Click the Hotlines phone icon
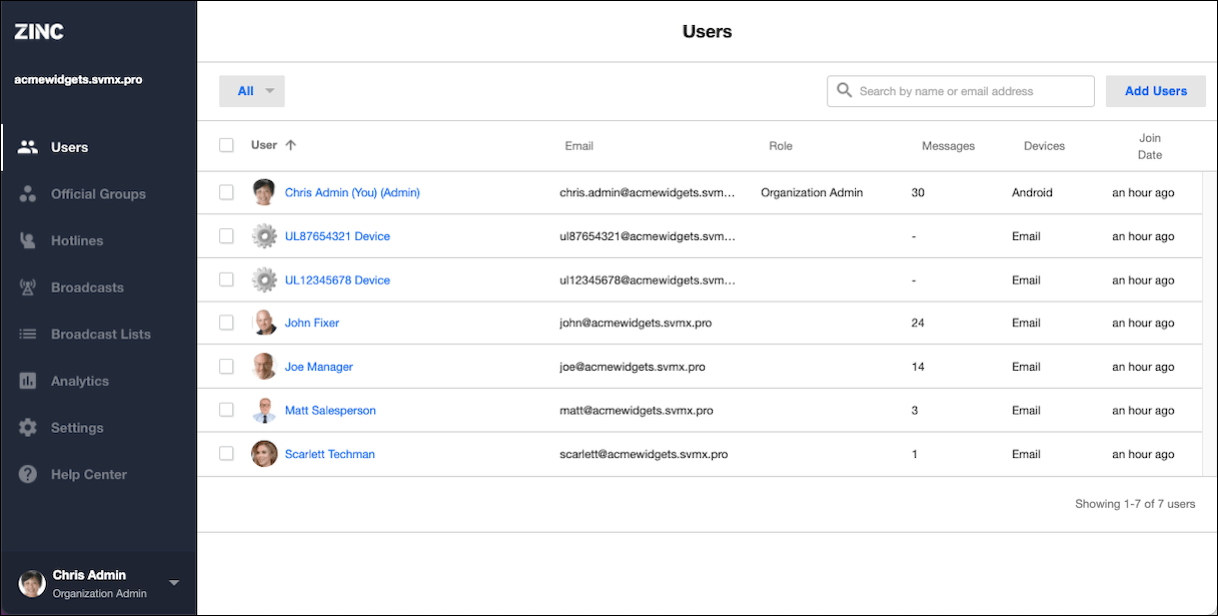1218x616 pixels. point(28,241)
